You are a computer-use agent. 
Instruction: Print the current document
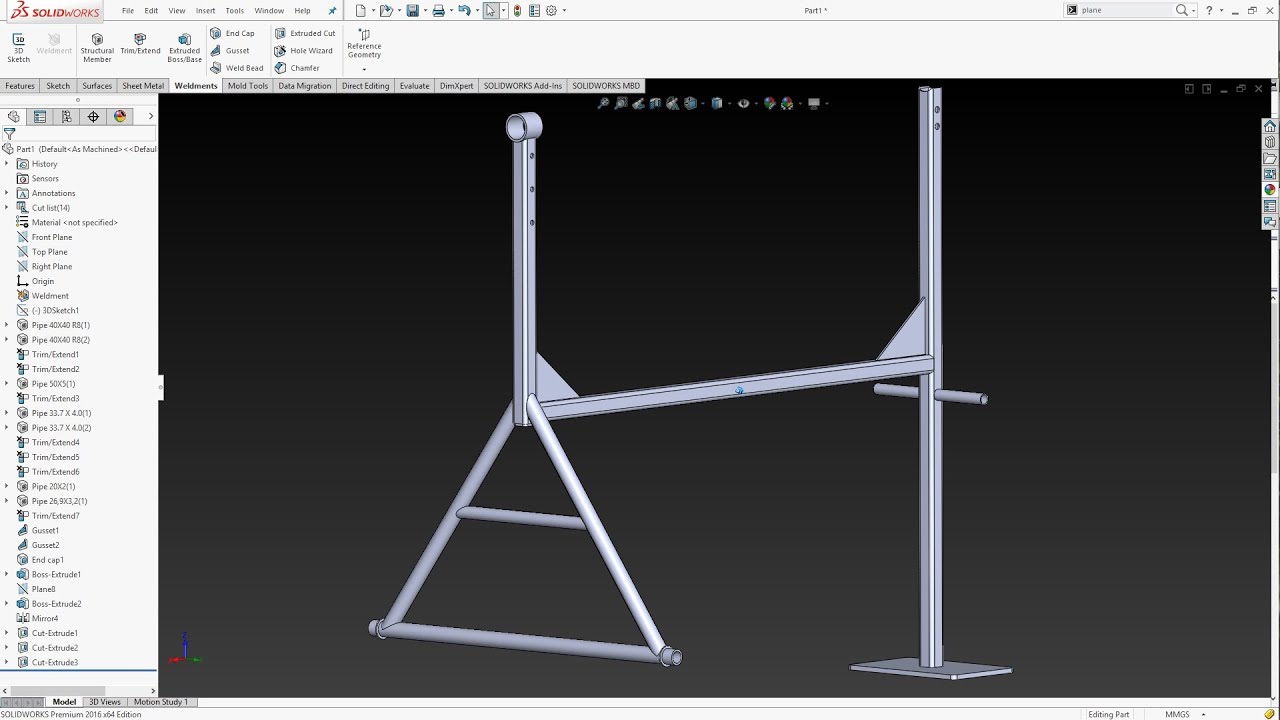point(438,10)
